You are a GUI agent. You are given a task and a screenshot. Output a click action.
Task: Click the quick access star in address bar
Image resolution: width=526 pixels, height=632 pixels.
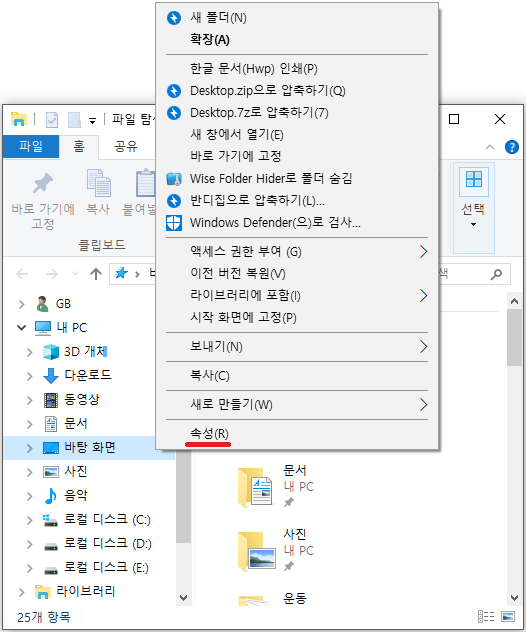(121, 274)
